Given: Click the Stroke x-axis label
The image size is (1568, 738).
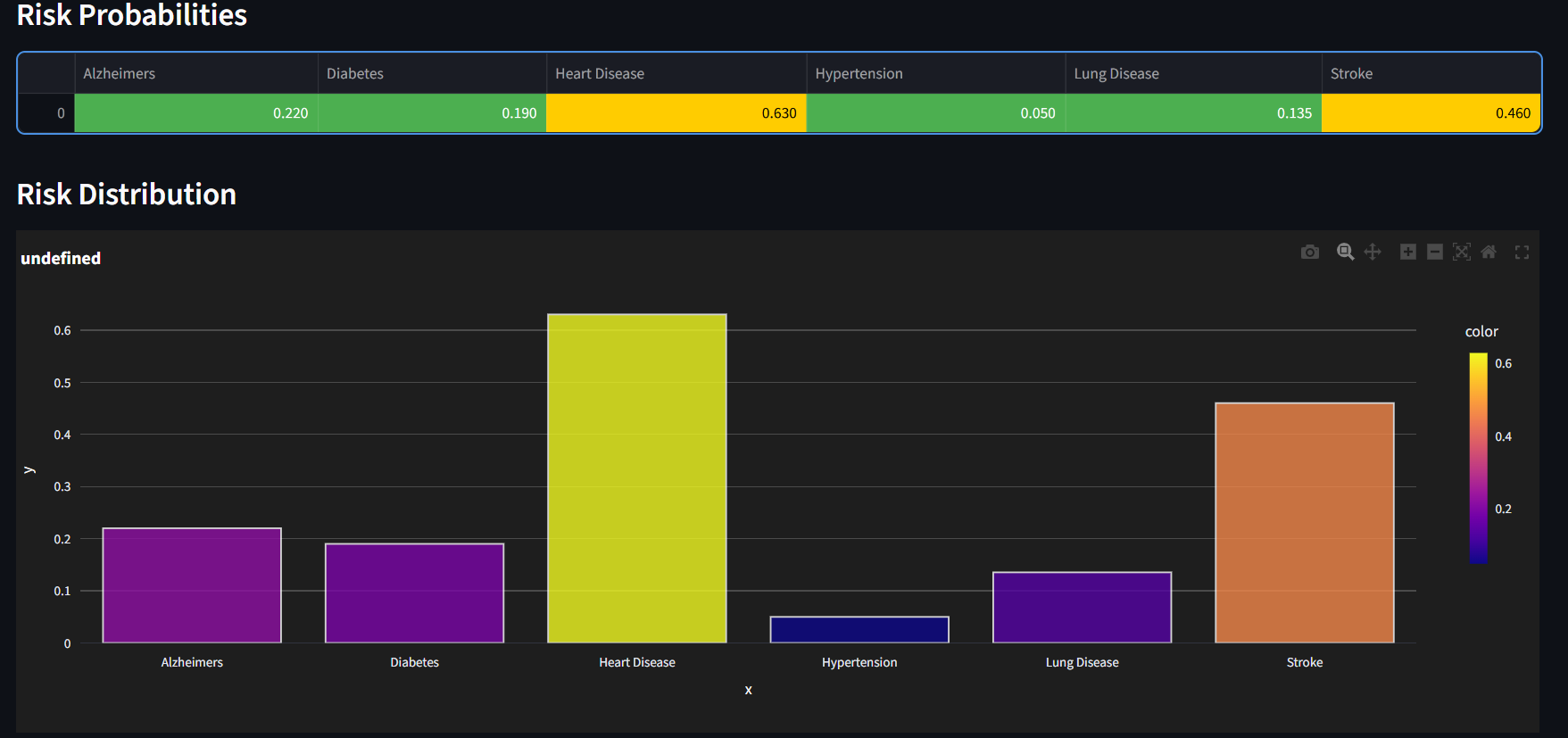Looking at the screenshot, I should pos(1305,662).
